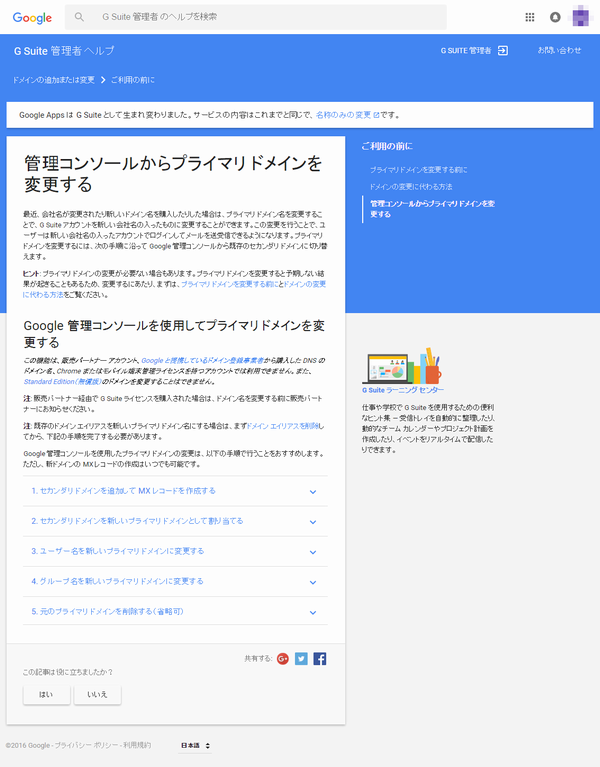Image resolution: width=600 pixels, height=767 pixels.
Task: Open the 利用規約 footer link
Action: point(137,745)
